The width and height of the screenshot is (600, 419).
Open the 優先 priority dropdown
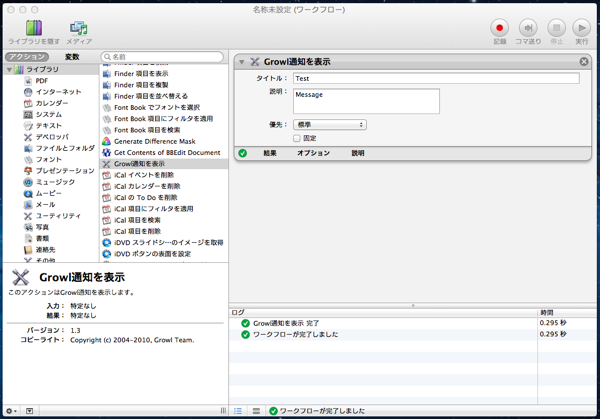pyautogui.click(x=330, y=125)
